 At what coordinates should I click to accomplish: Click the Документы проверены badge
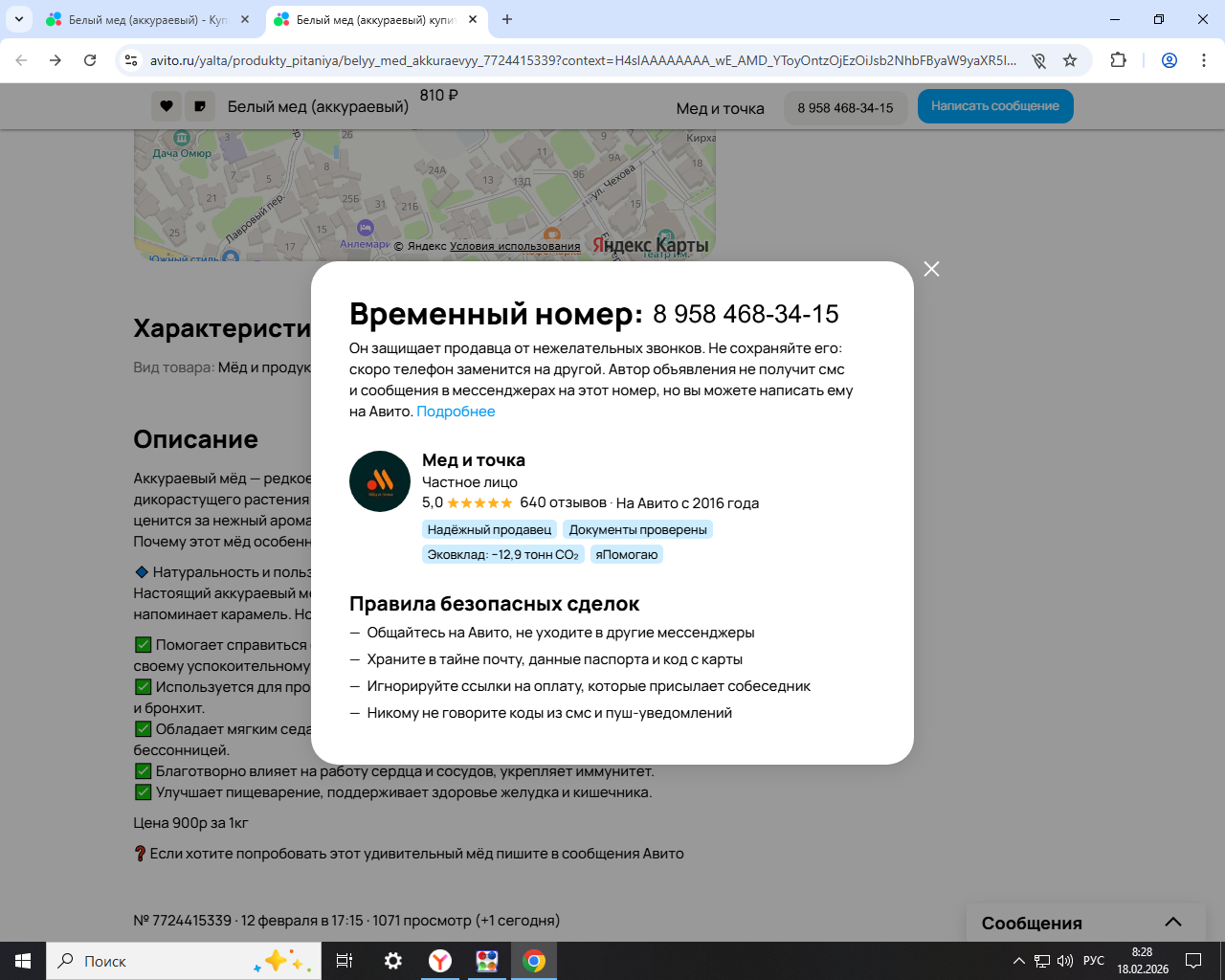click(x=637, y=529)
